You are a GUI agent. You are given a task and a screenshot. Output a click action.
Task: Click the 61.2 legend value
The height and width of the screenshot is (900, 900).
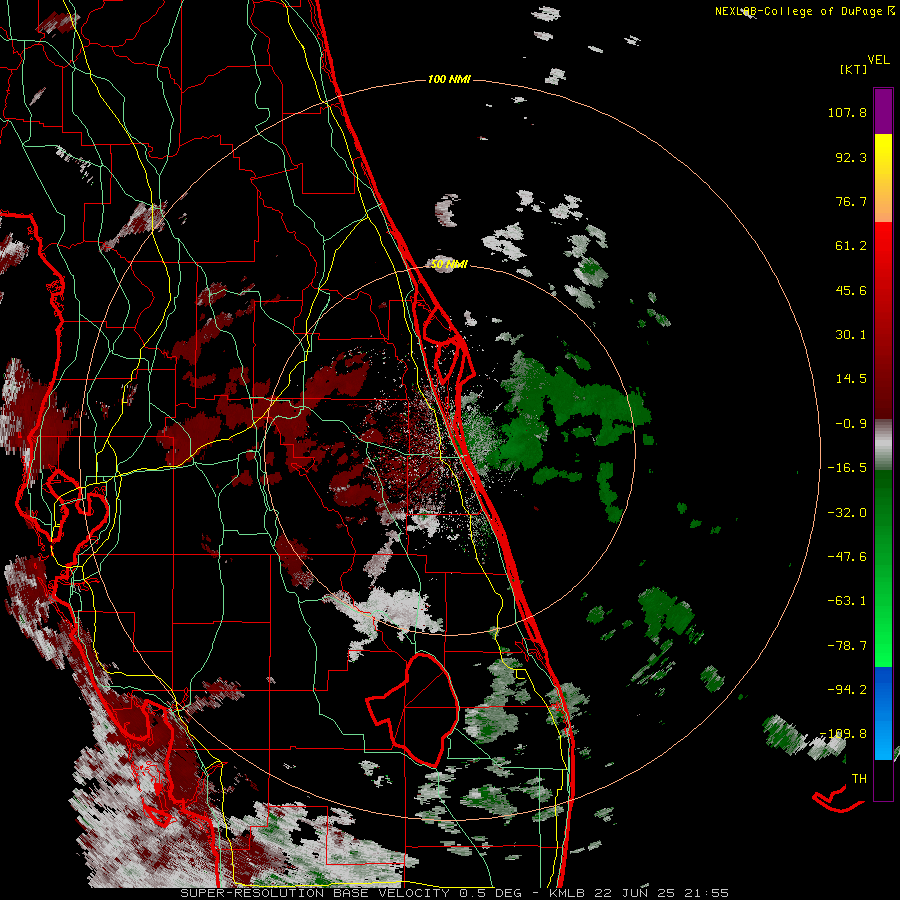[851, 246]
